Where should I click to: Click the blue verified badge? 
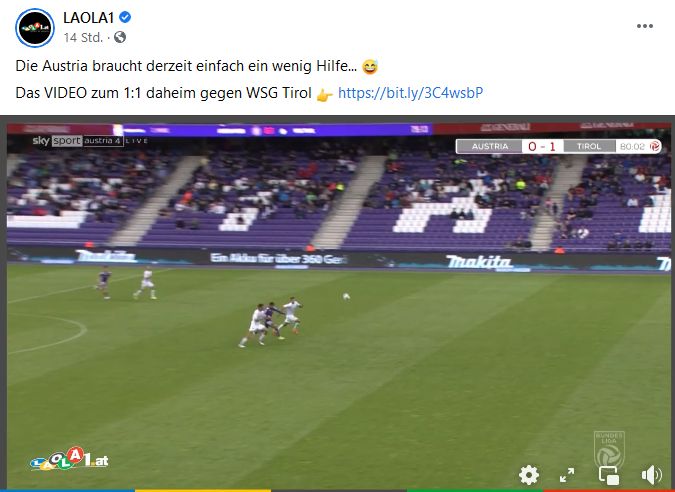click(125, 17)
